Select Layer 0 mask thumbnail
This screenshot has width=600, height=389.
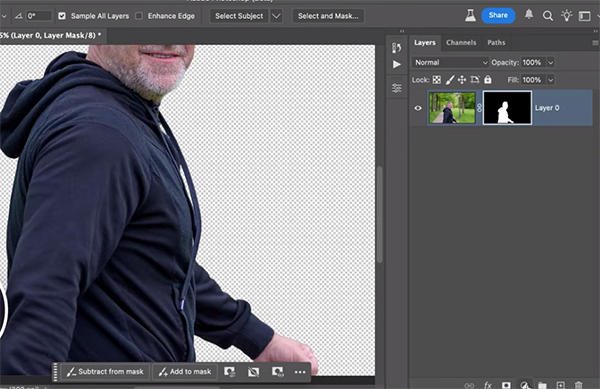click(x=507, y=108)
